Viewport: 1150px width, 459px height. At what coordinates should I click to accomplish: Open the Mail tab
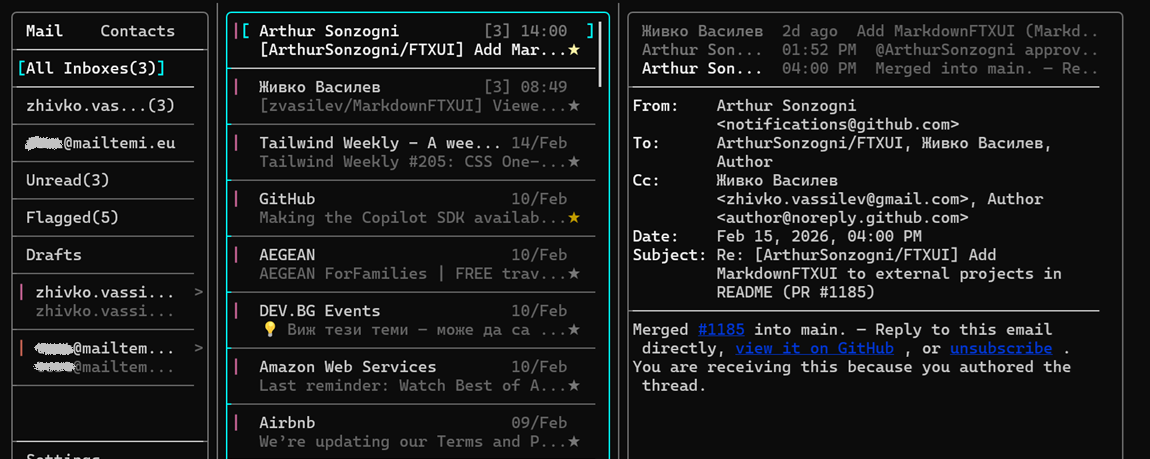point(44,31)
